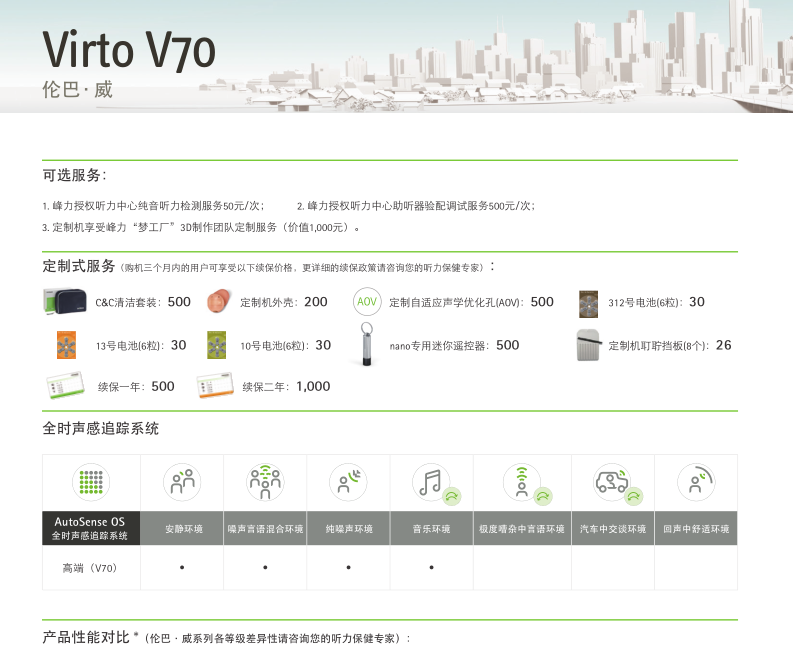
Task: Select the orange 13号电池 battery pack
Action: point(66,345)
